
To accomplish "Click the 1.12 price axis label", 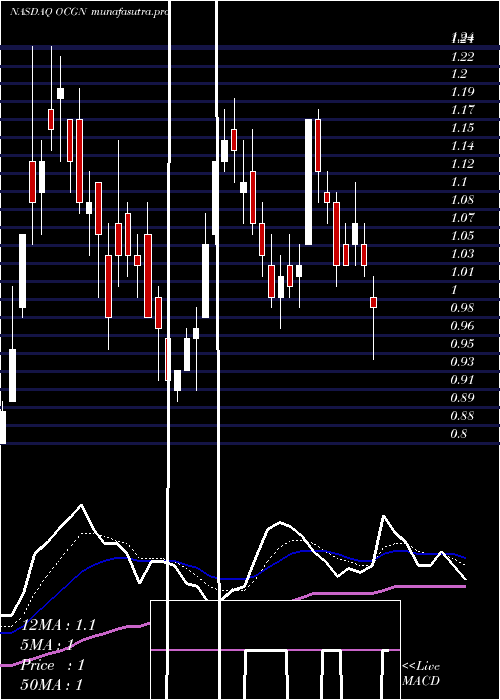I will [x=462, y=164].
